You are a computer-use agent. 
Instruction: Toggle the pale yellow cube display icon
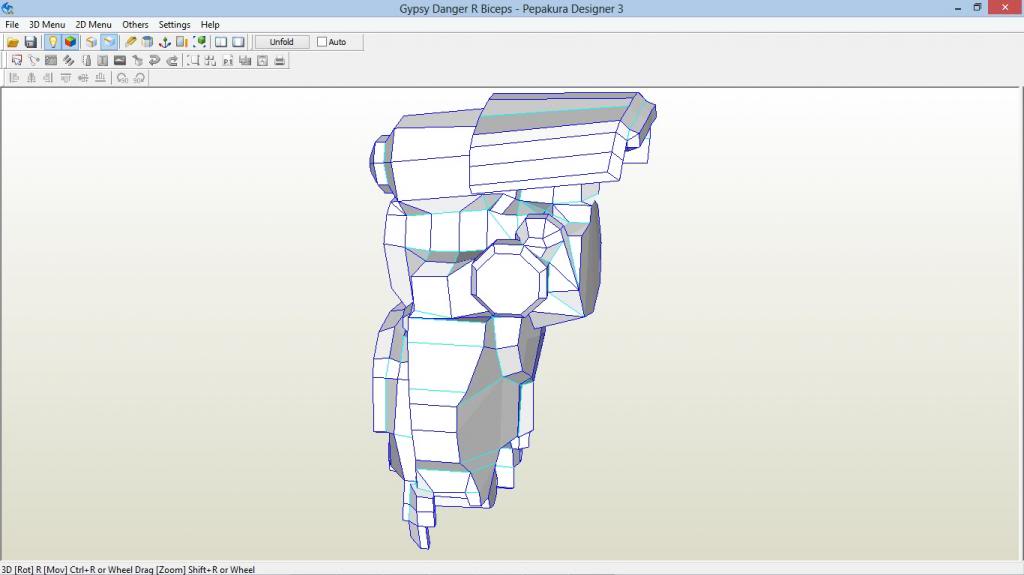click(x=91, y=42)
